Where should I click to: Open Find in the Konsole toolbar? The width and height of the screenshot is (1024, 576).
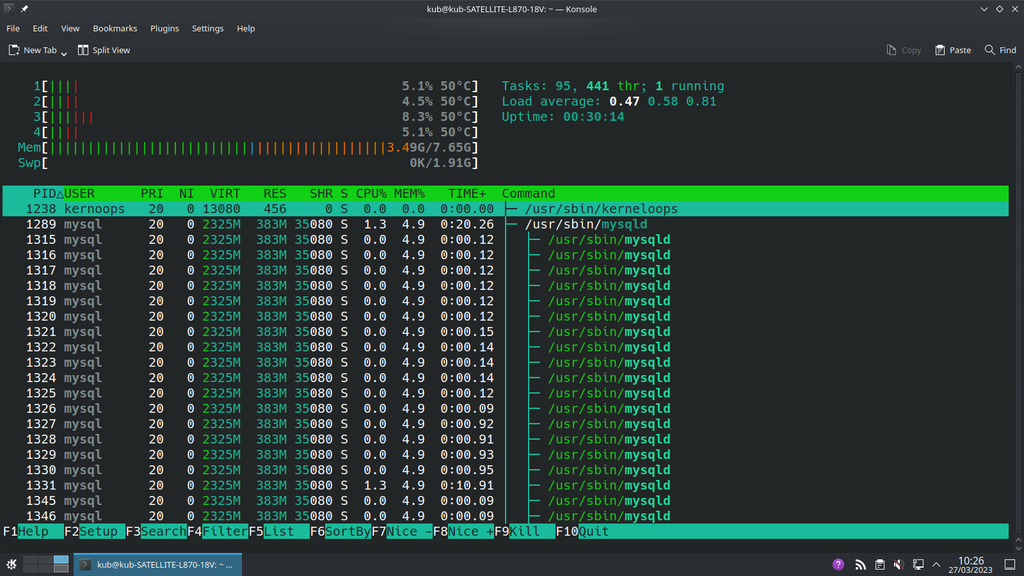(999, 50)
